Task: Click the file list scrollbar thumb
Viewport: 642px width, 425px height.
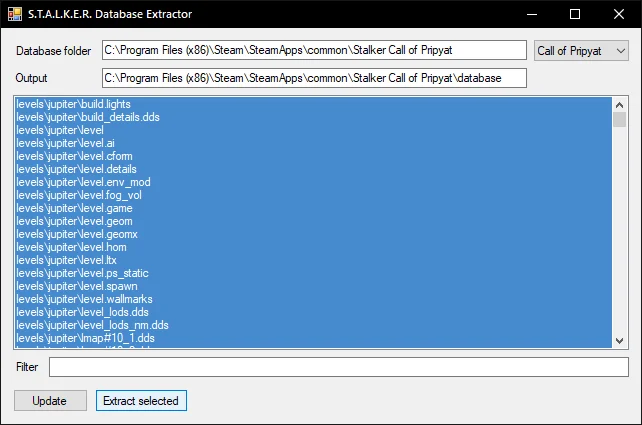Action: coord(619,119)
